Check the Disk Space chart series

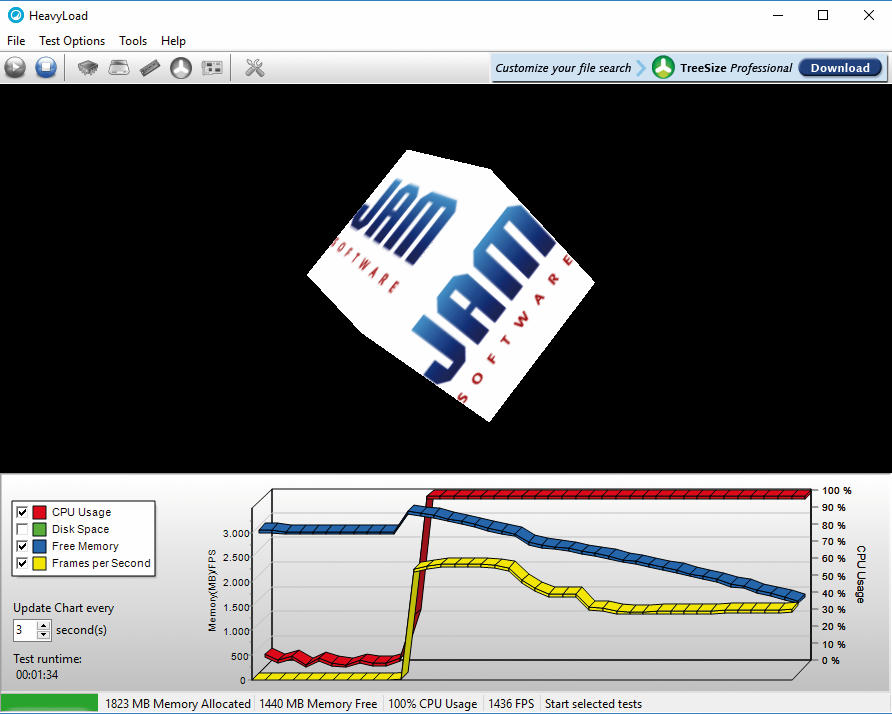tap(22, 529)
